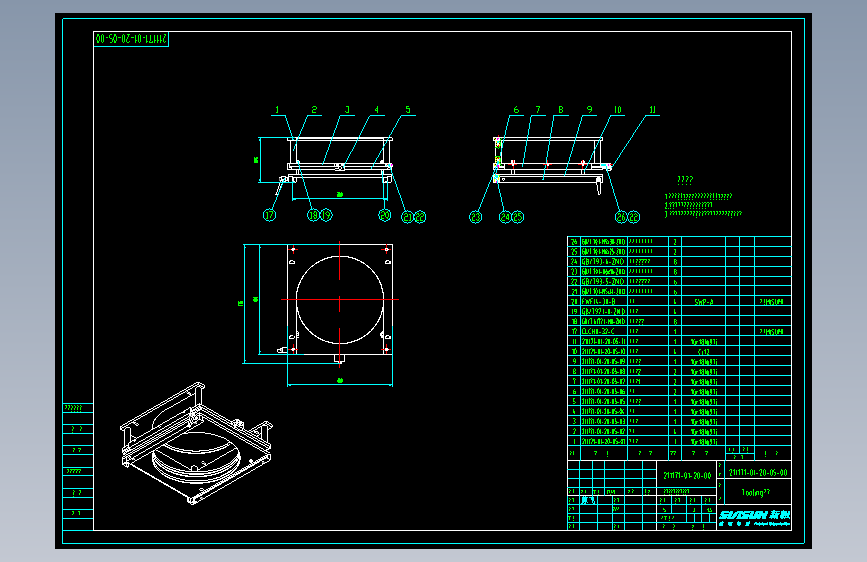Select the circled balloon 19

(x=326, y=215)
